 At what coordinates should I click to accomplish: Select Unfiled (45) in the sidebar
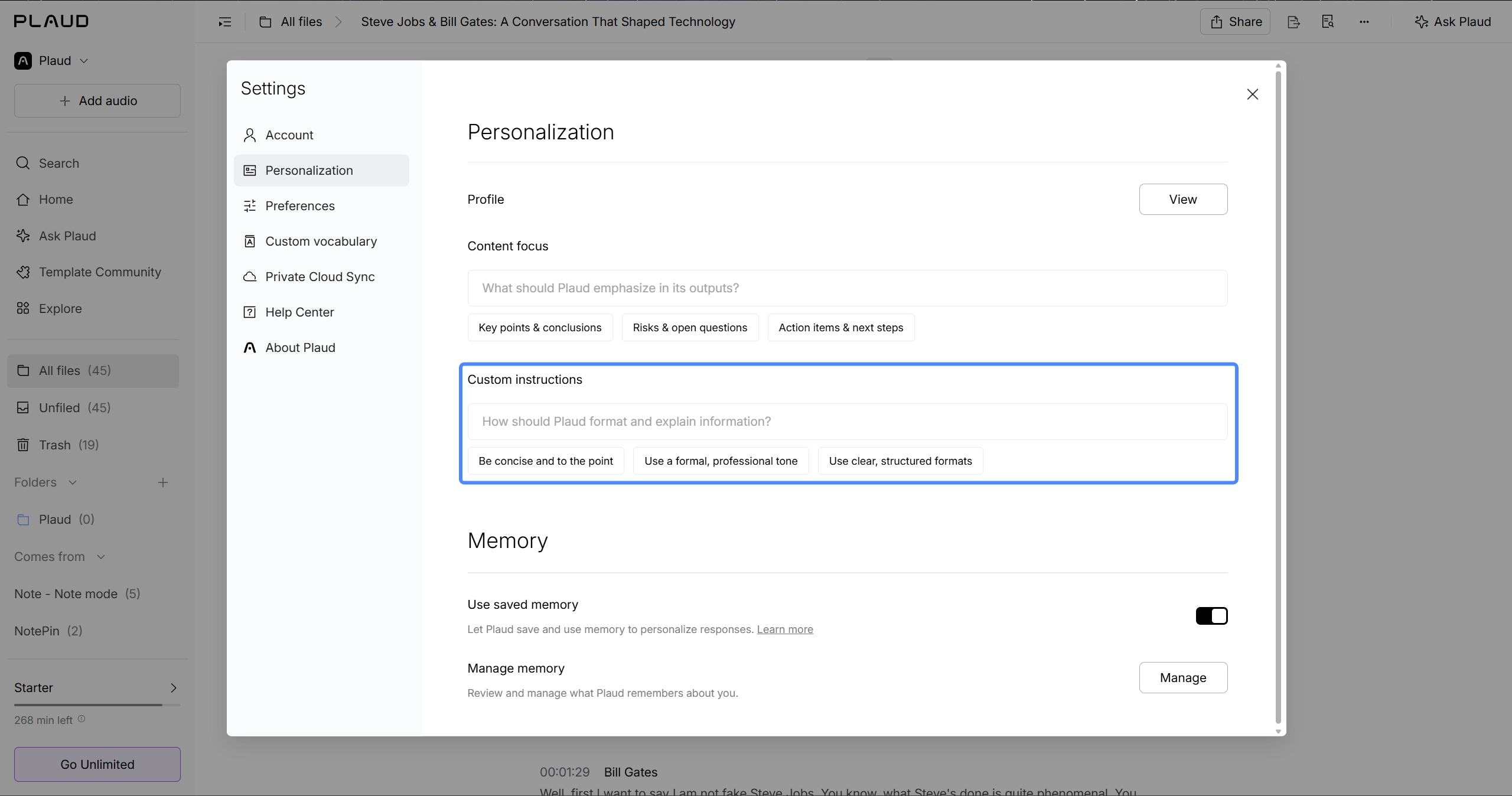[x=93, y=408]
